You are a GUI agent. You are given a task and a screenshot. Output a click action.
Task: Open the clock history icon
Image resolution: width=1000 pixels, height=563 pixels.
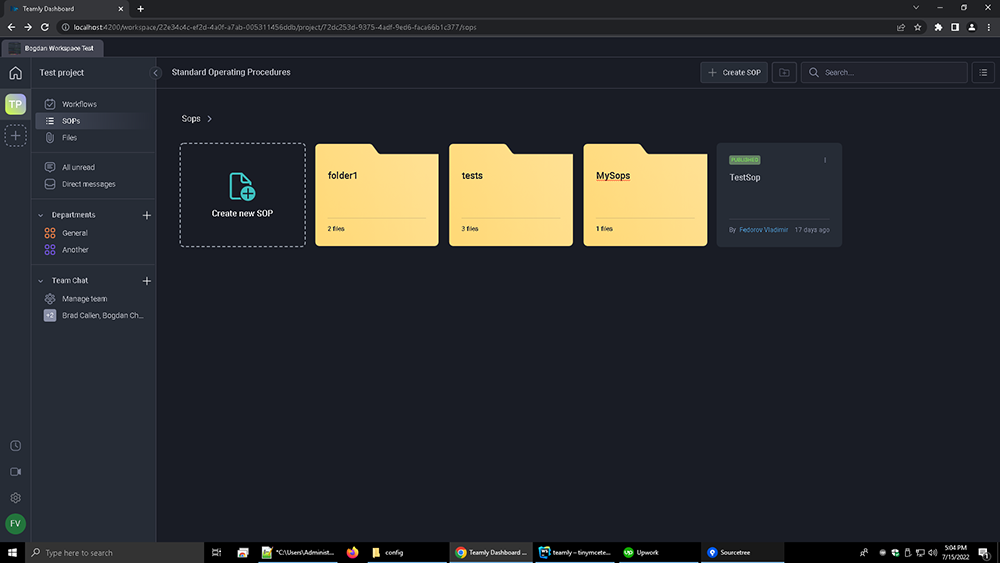pos(15,446)
